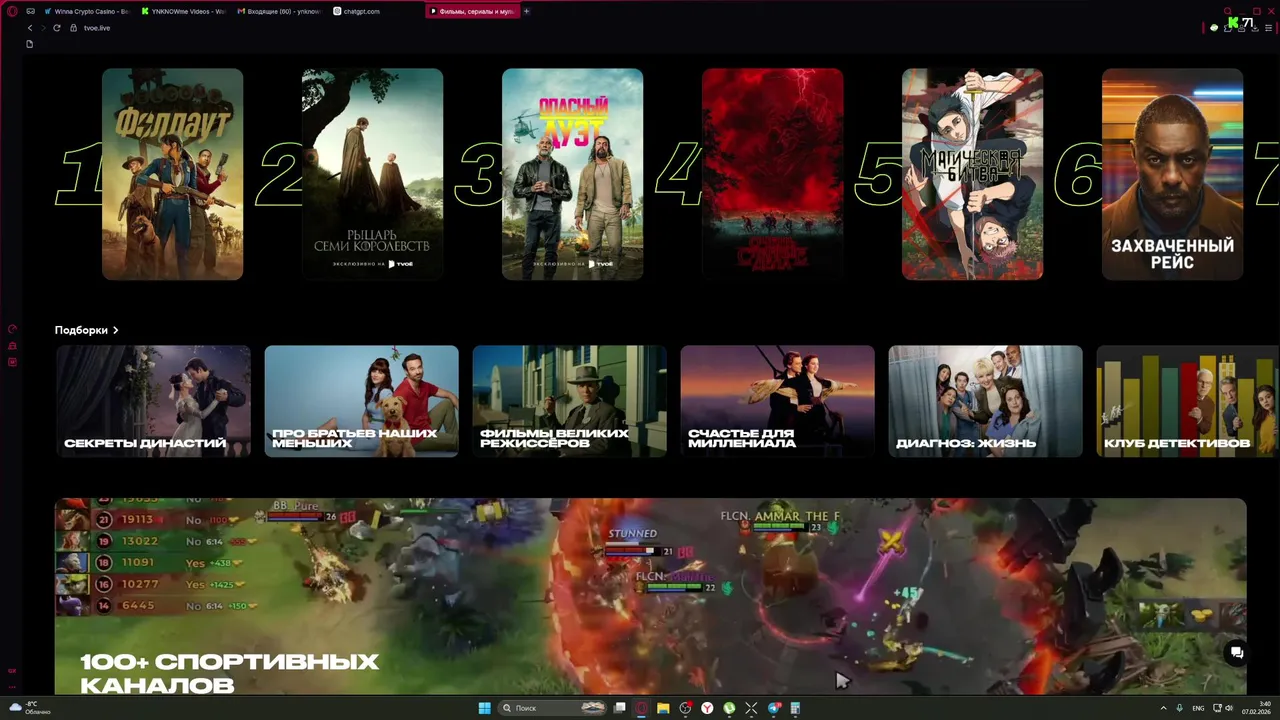Open the 100+ спортивных каналов banner

(x=650, y=596)
